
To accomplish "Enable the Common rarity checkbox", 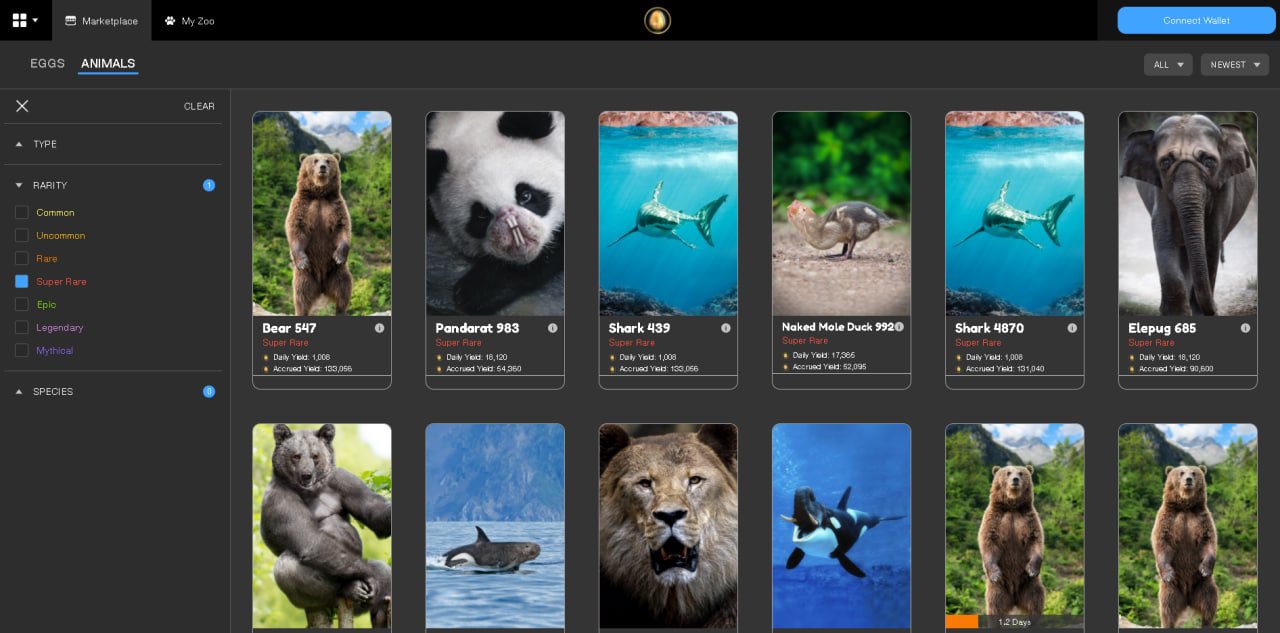I will pyautogui.click(x=21, y=212).
